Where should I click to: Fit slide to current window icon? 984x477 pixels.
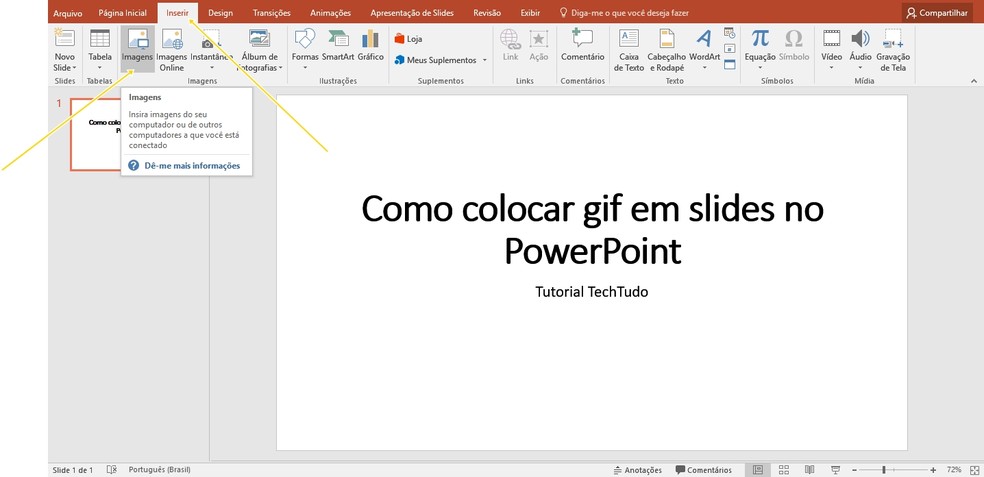pos(975,470)
